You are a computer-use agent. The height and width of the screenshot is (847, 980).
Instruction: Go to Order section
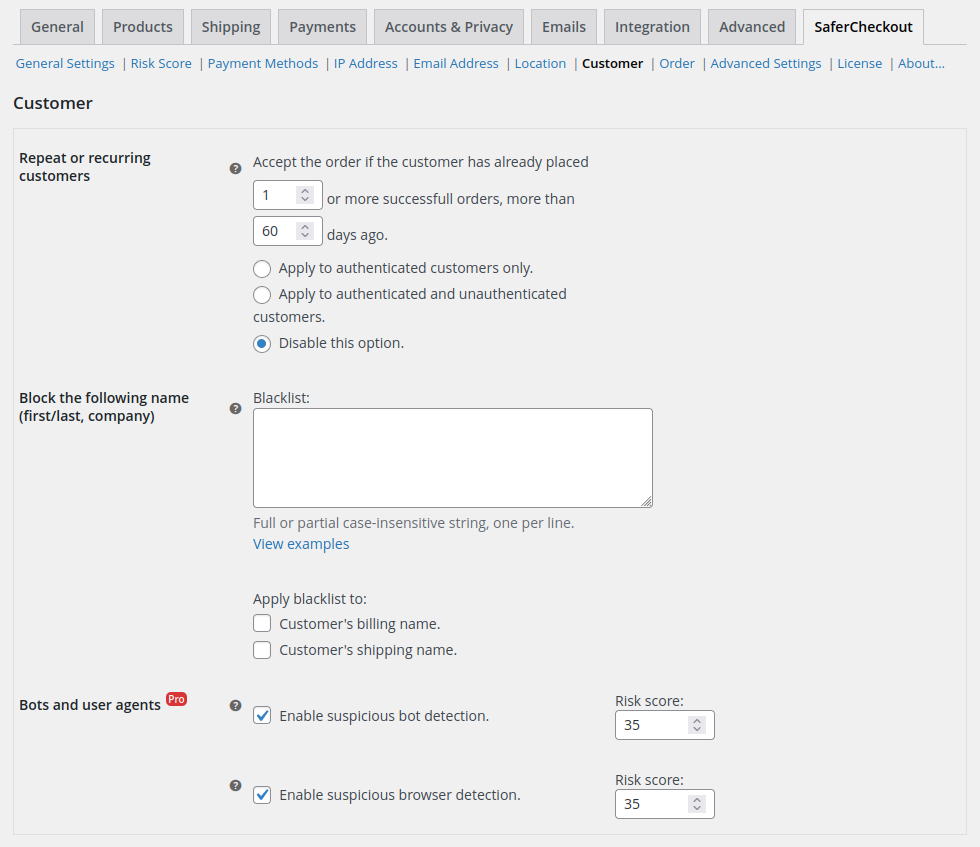[x=677, y=64]
